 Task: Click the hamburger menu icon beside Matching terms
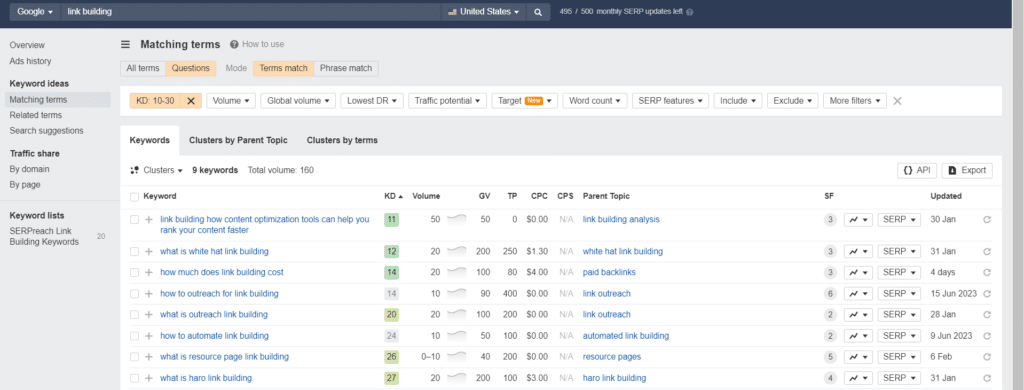tap(125, 44)
